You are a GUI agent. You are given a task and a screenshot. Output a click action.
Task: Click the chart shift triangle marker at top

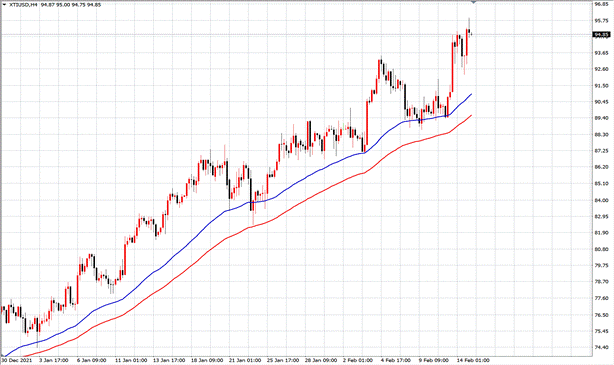click(x=473, y=2)
